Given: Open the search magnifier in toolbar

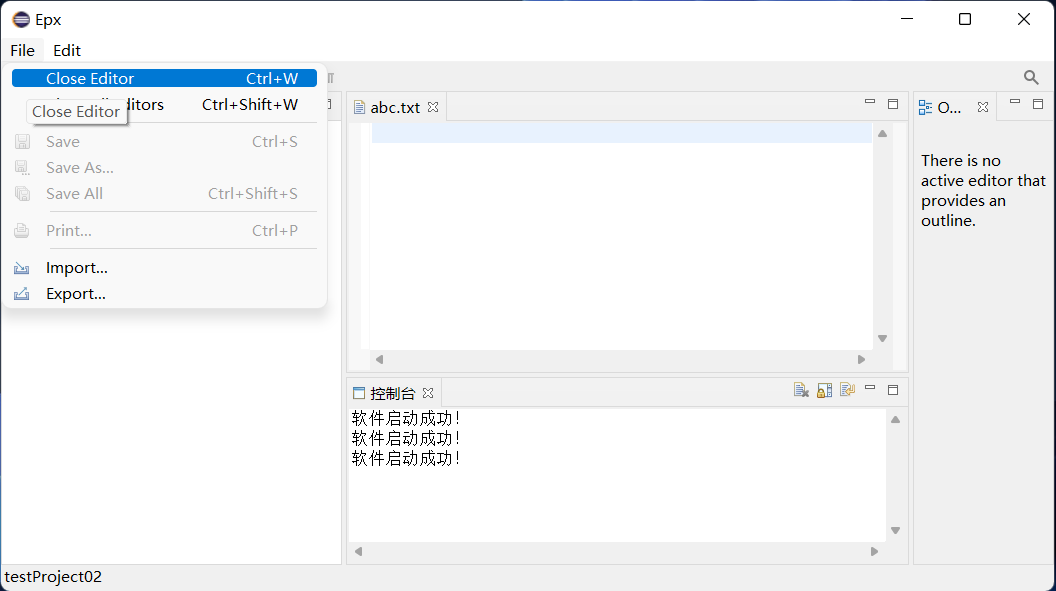Looking at the screenshot, I should point(1031,77).
